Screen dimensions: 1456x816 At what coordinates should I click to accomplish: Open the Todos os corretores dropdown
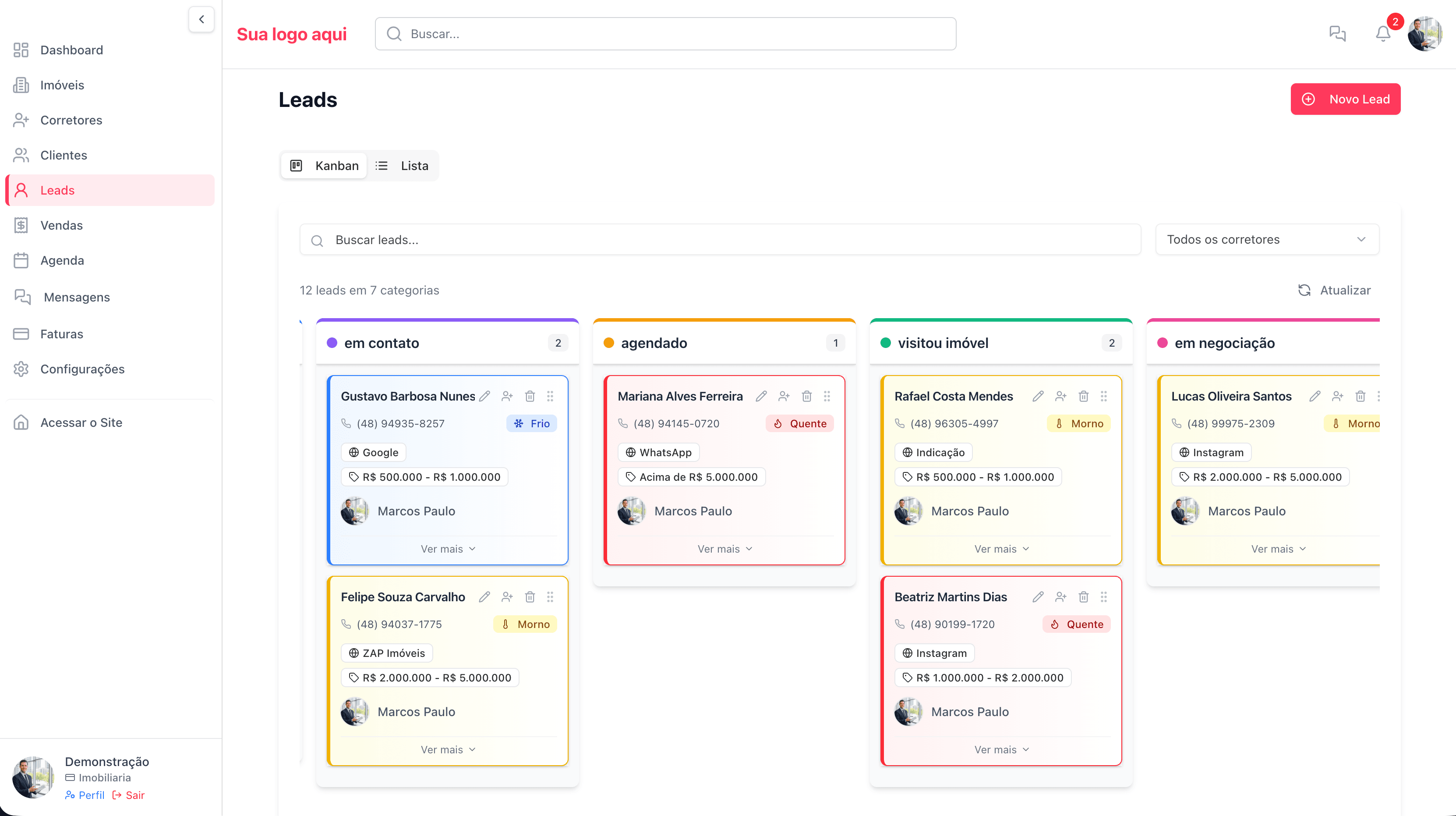coord(1267,239)
